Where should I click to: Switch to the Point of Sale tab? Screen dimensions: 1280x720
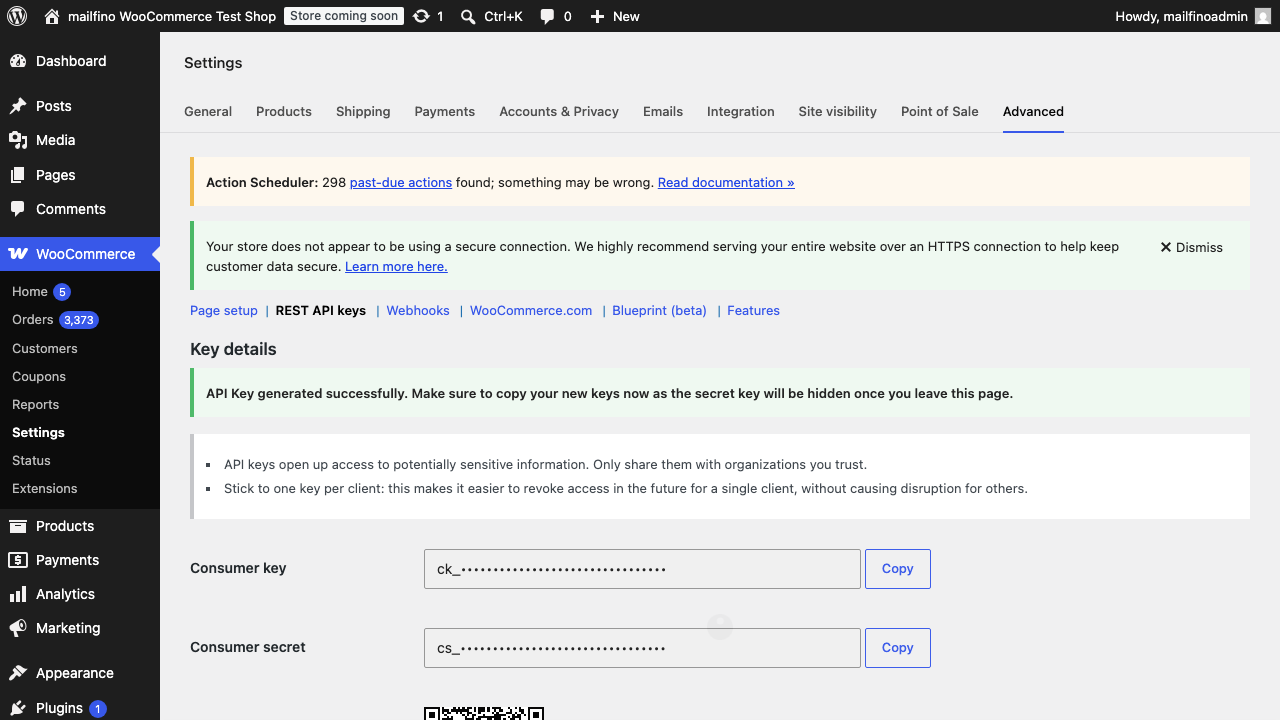[940, 111]
